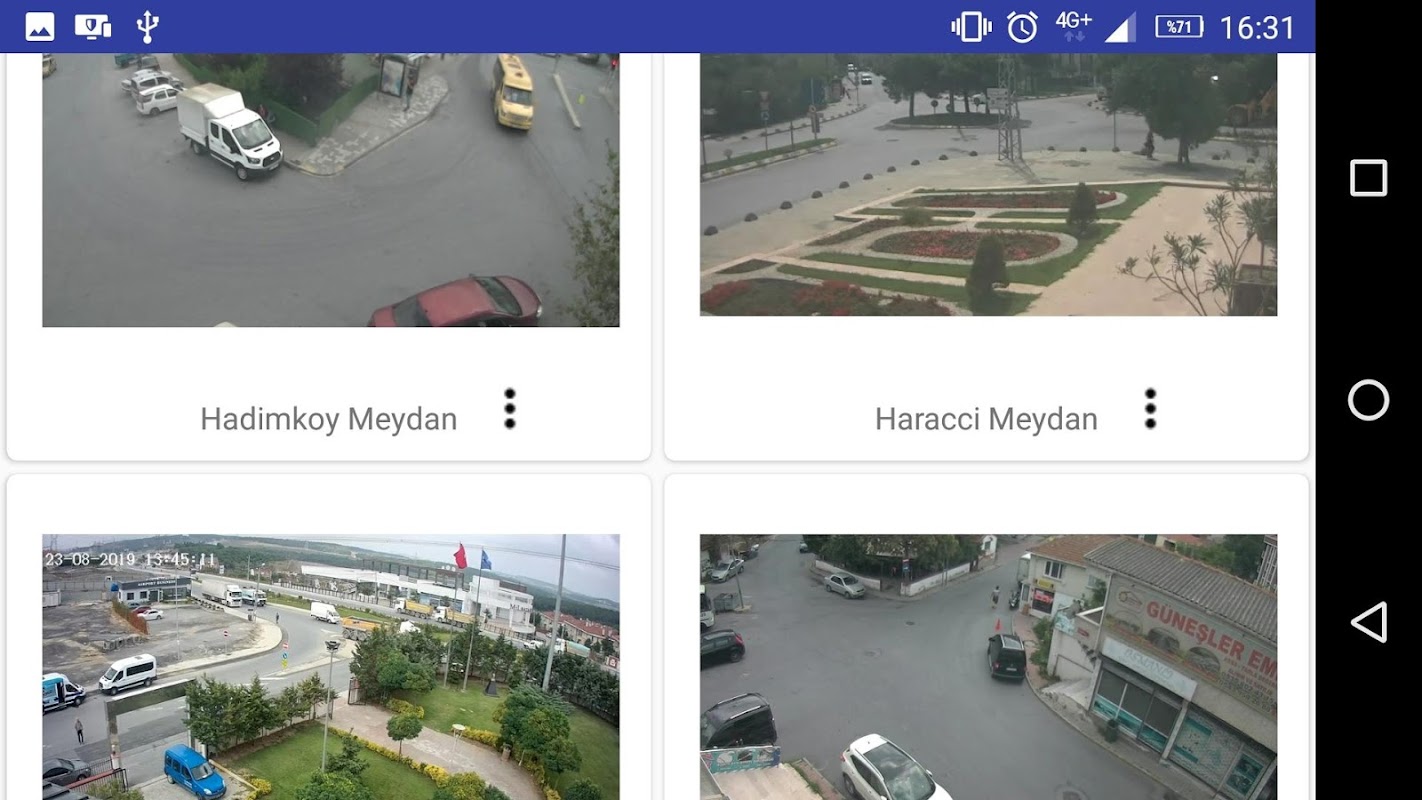The image size is (1422, 800).
Task: View the camera feed showing Güneşler shop
Action: click(988, 667)
